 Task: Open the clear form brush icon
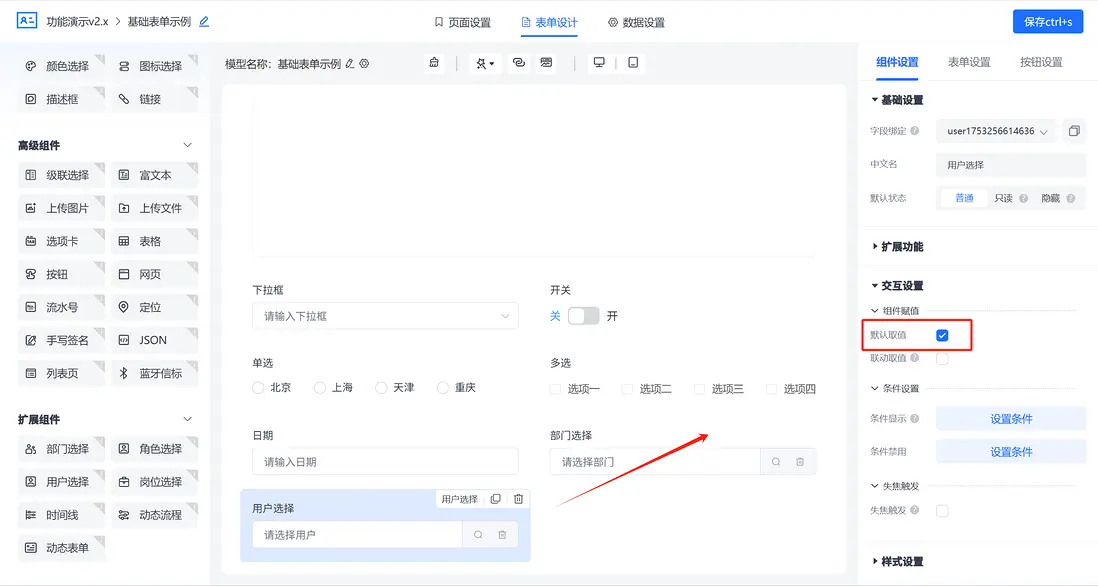pyautogui.click(x=433, y=62)
